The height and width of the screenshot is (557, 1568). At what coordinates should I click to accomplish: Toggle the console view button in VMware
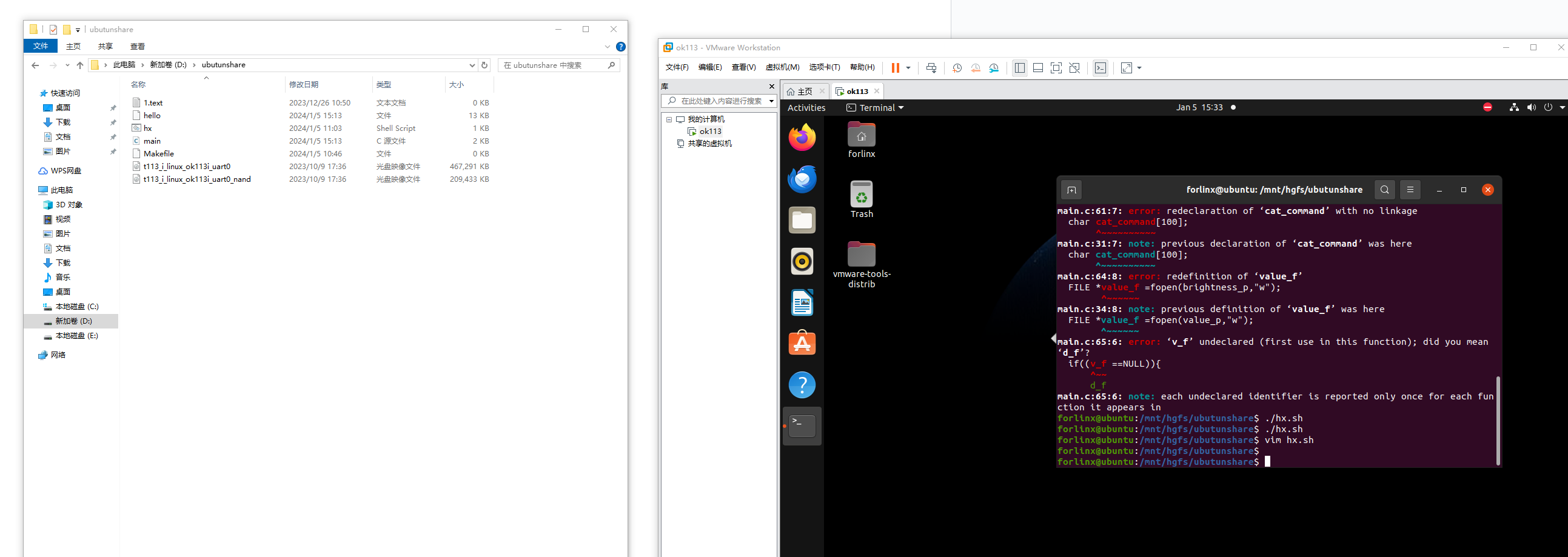[x=1101, y=68]
